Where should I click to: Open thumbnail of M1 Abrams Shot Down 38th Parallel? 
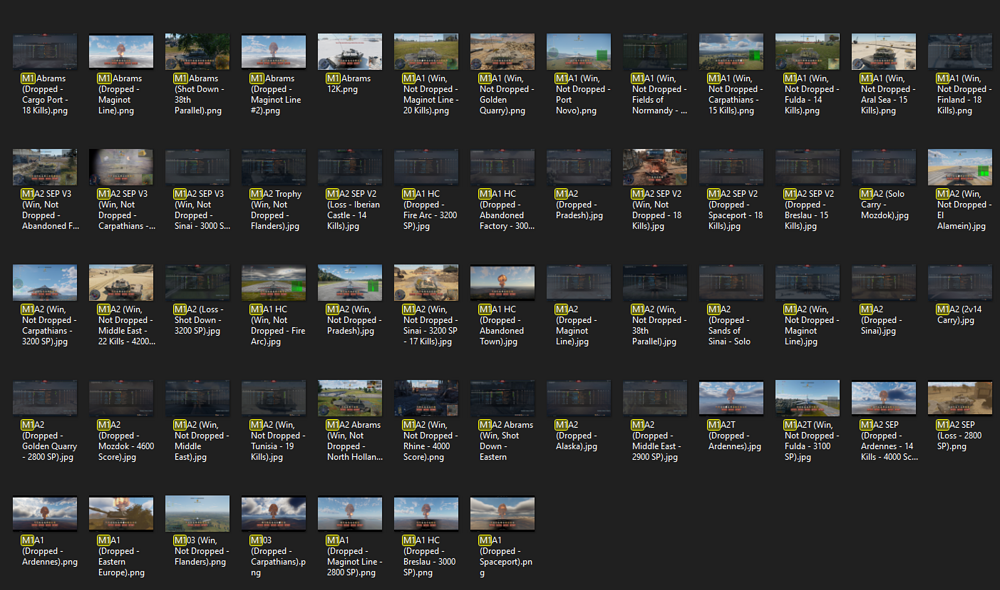pos(197,52)
